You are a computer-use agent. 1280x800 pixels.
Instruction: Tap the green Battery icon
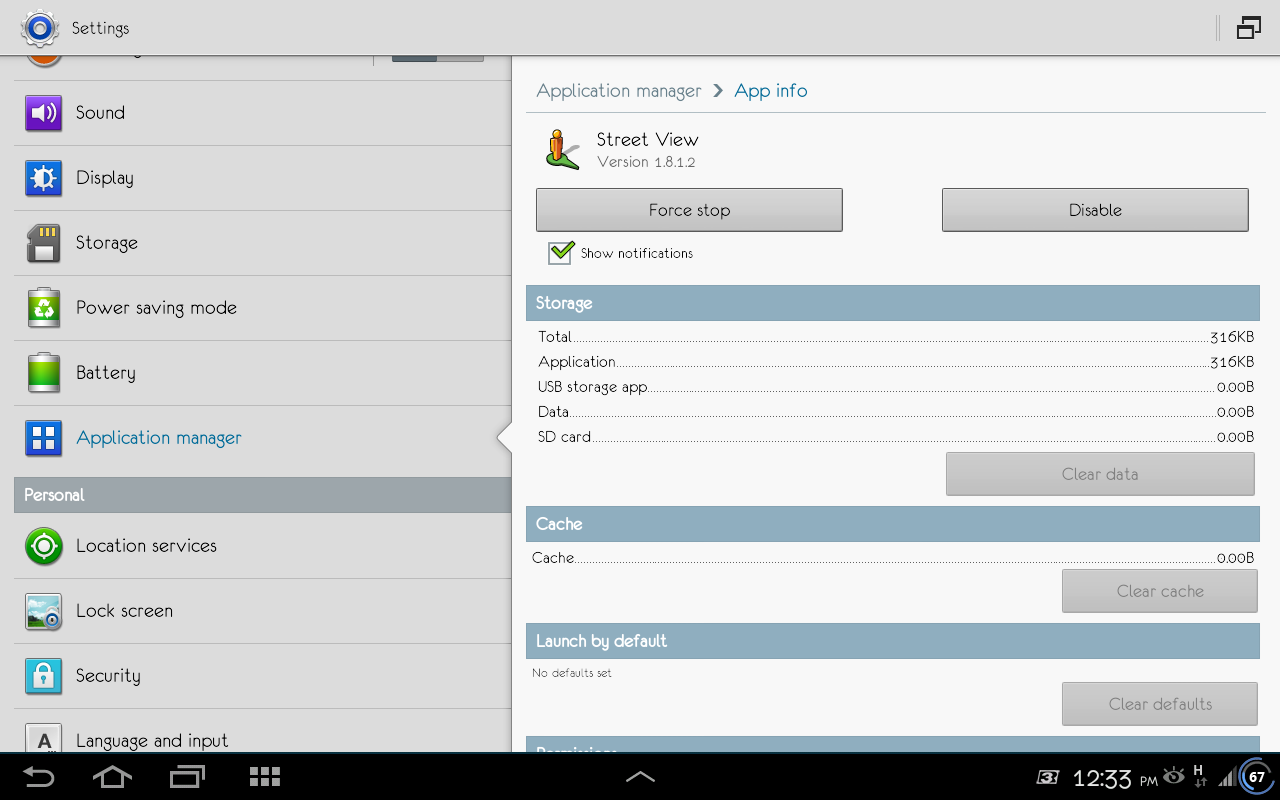click(x=43, y=373)
